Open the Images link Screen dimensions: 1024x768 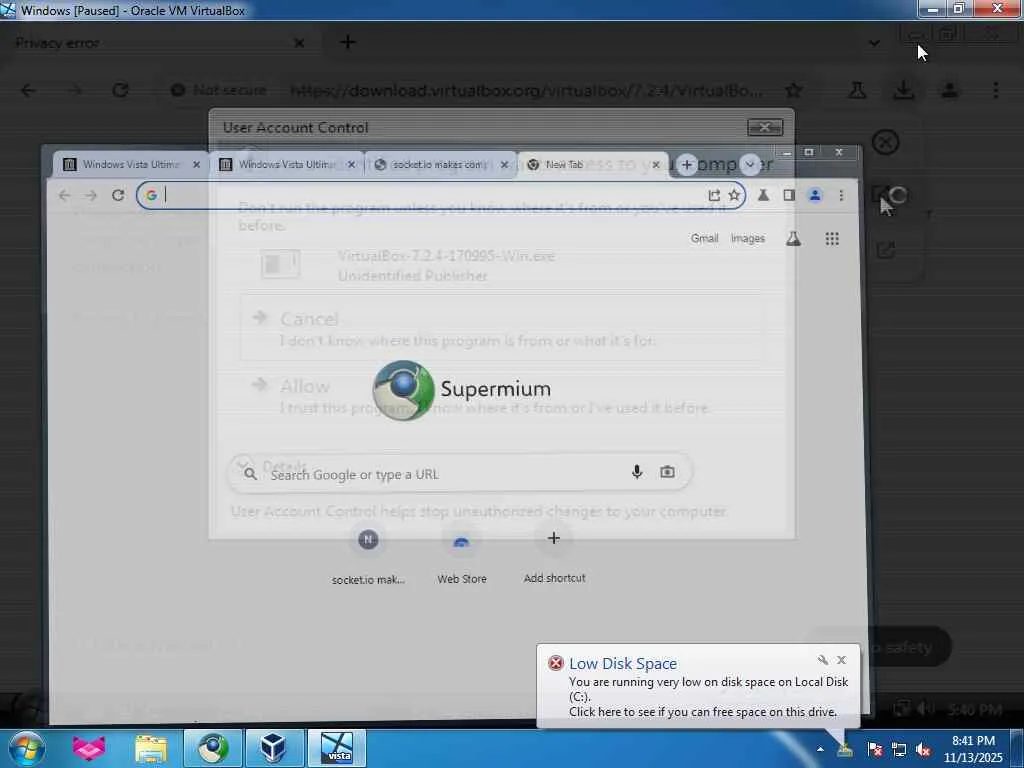748,238
